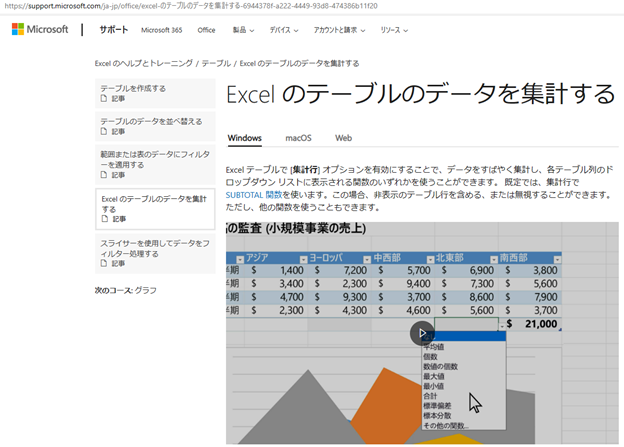Switch to the macOS tab

click(x=298, y=138)
